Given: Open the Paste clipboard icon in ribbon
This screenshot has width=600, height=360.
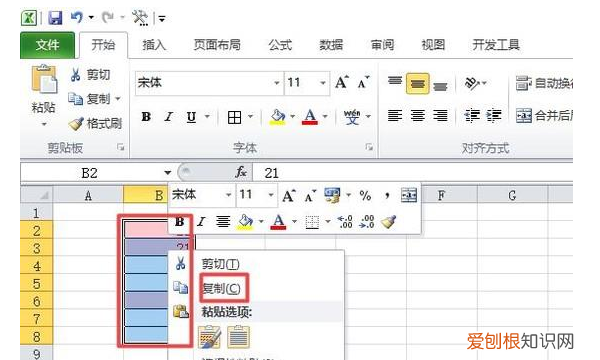Looking at the screenshot, I should [x=44, y=79].
